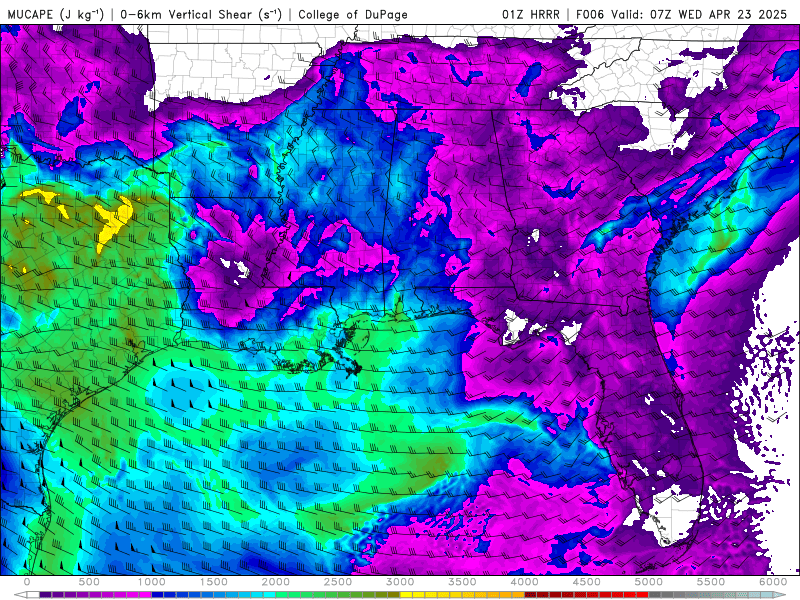Click the '2000' colorbar label
Viewport: 800px width, 600px height.
pos(276,582)
